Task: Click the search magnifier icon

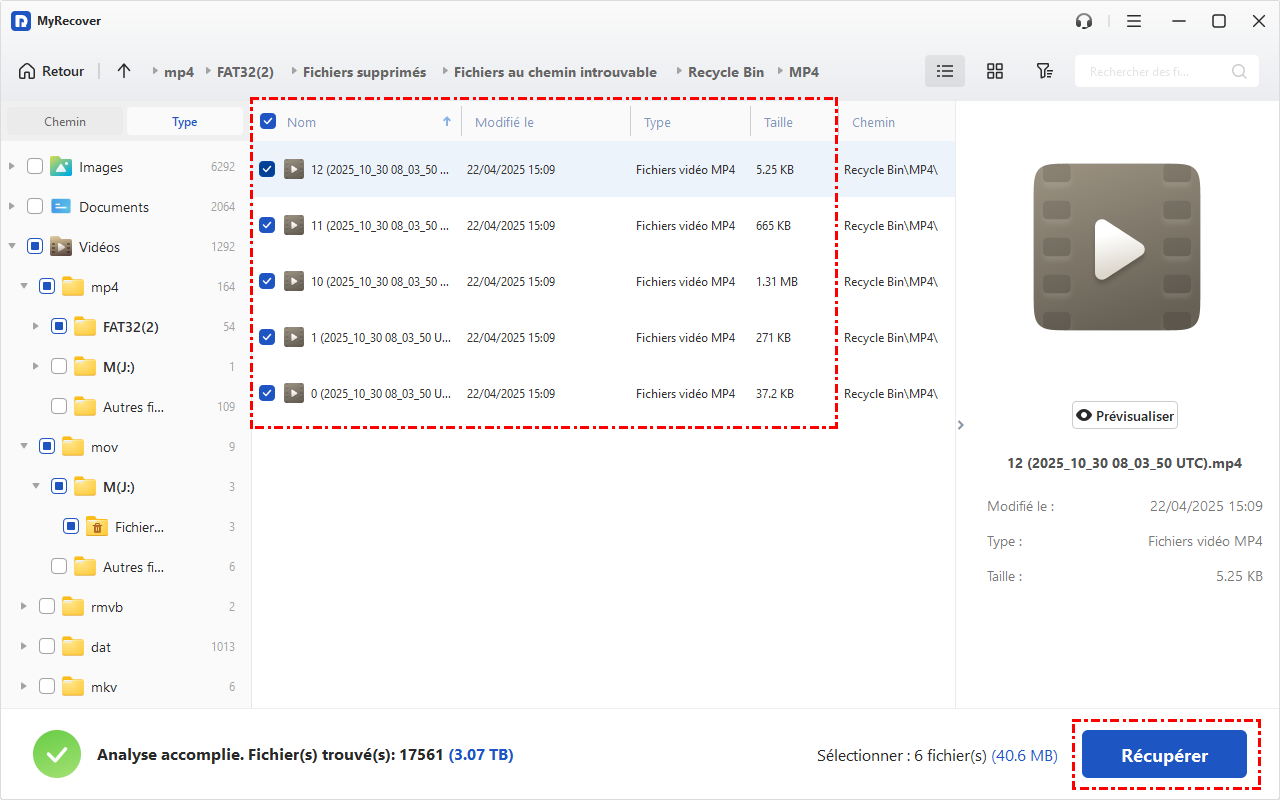Action: (1239, 71)
